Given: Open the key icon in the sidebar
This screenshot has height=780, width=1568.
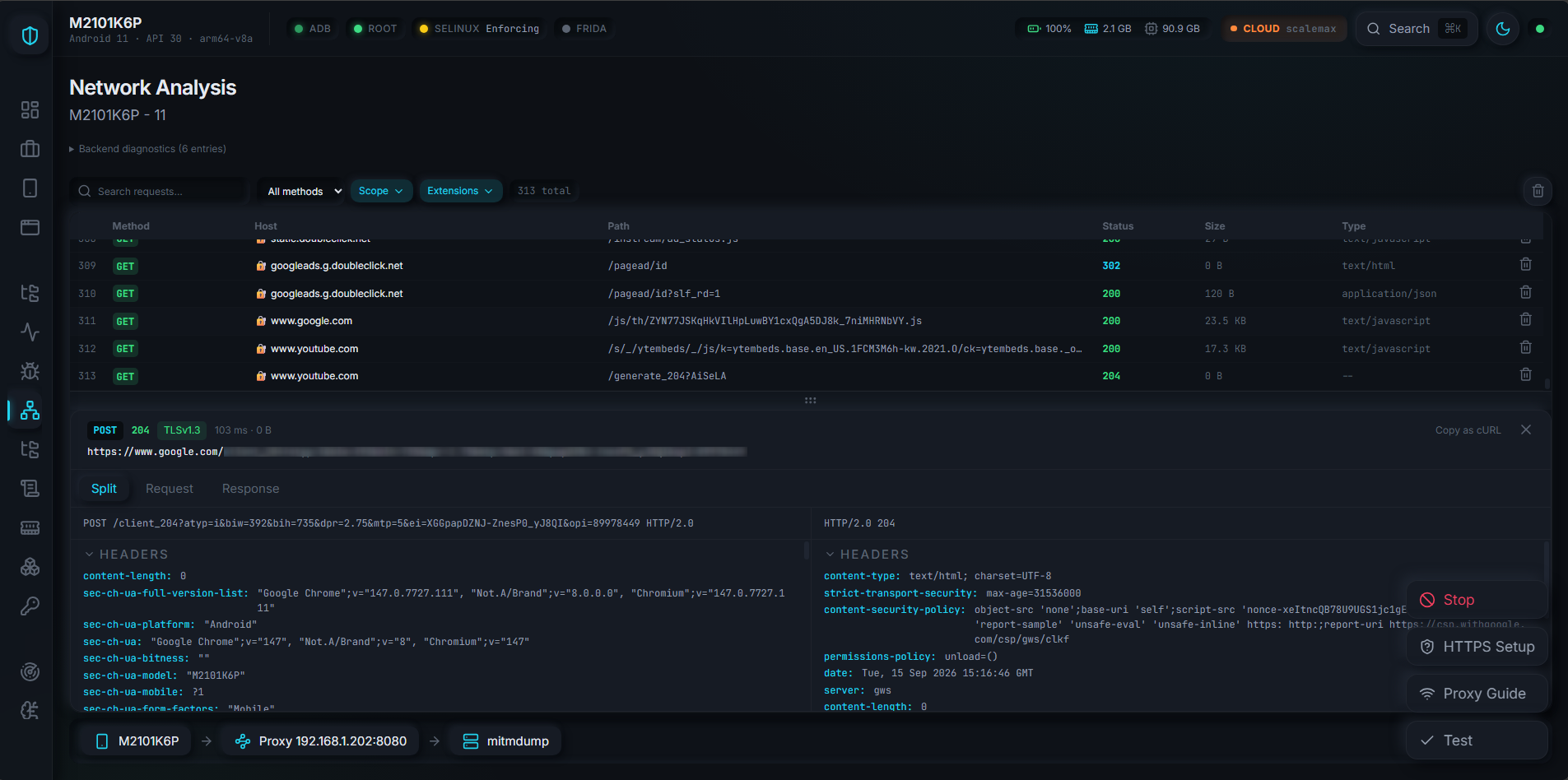Looking at the screenshot, I should point(30,606).
